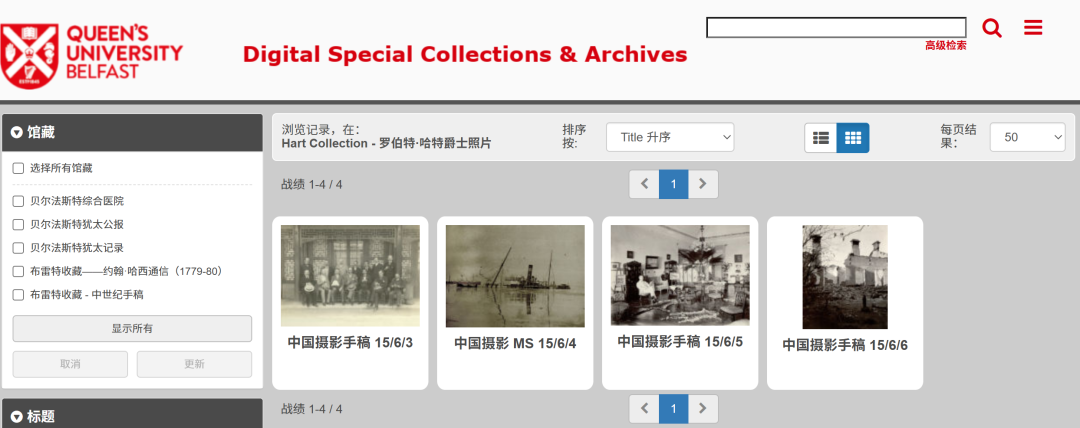Switch to grid view icon
This screenshot has width=1080, height=428.
coord(853,138)
